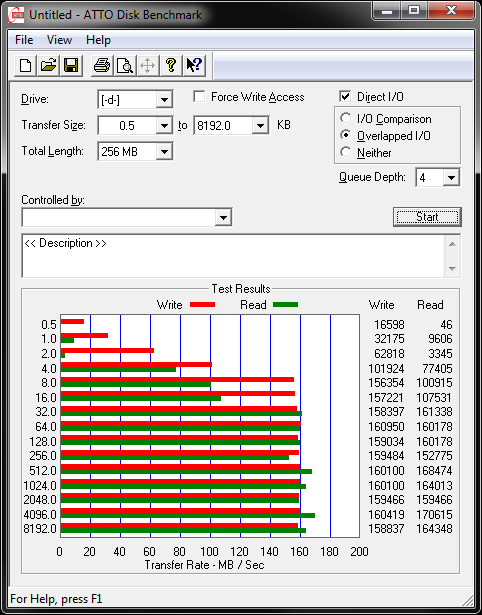The image size is (482, 615).
Task: Open the View menu
Action: point(59,40)
